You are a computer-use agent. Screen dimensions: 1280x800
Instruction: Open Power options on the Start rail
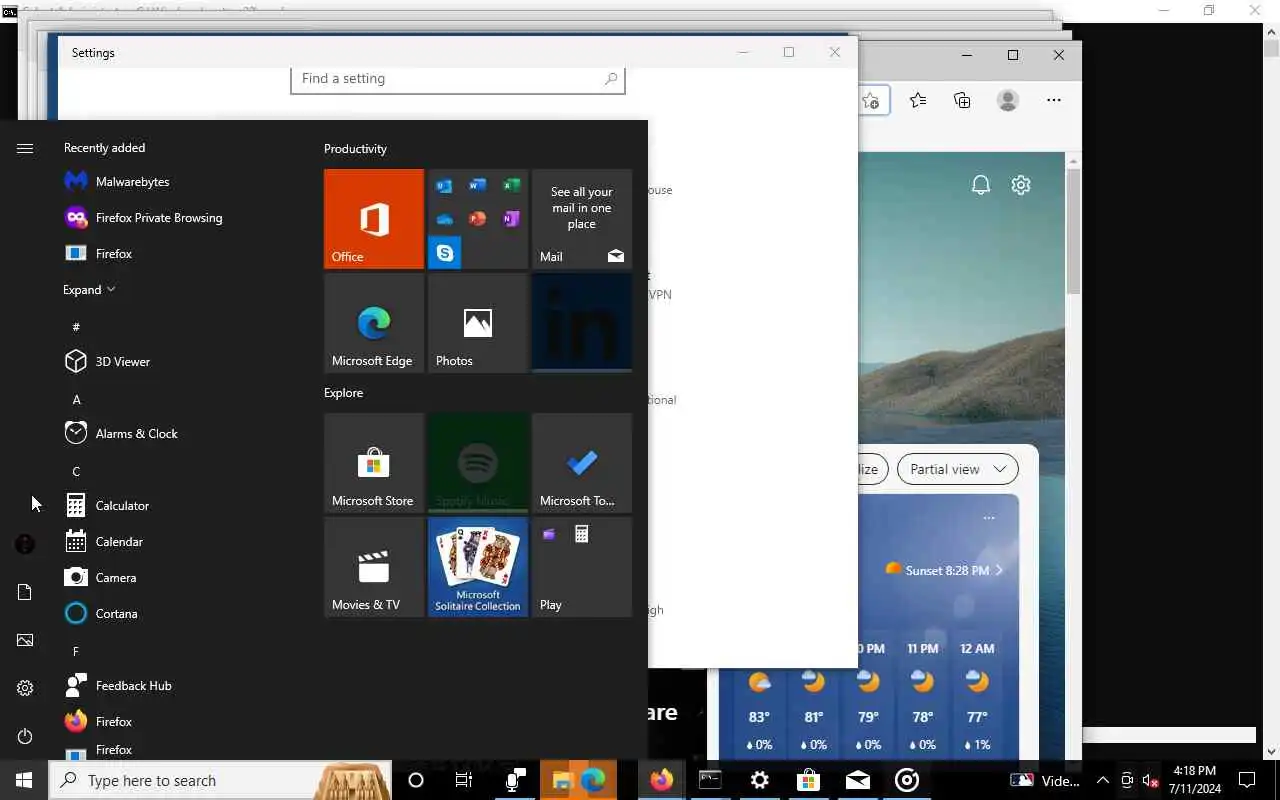coord(25,736)
